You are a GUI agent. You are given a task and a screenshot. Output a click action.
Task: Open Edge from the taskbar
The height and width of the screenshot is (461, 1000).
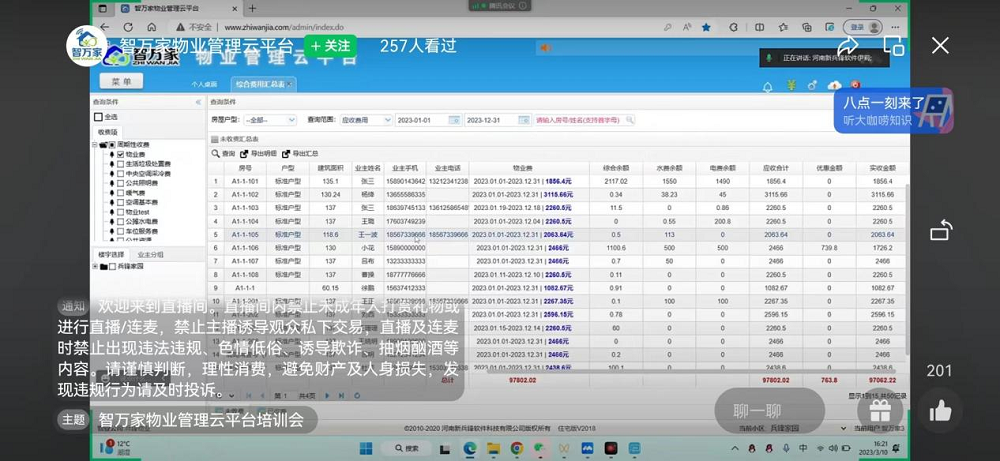click(x=469, y=448)
